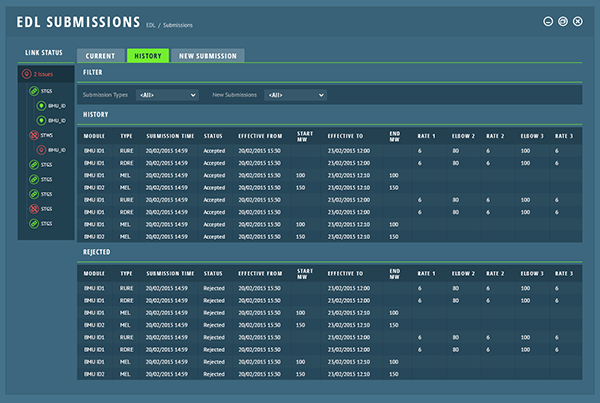Select the 2 Issues node in Link Status
Viewport: 600px width, 403px height.
(46, 74)
